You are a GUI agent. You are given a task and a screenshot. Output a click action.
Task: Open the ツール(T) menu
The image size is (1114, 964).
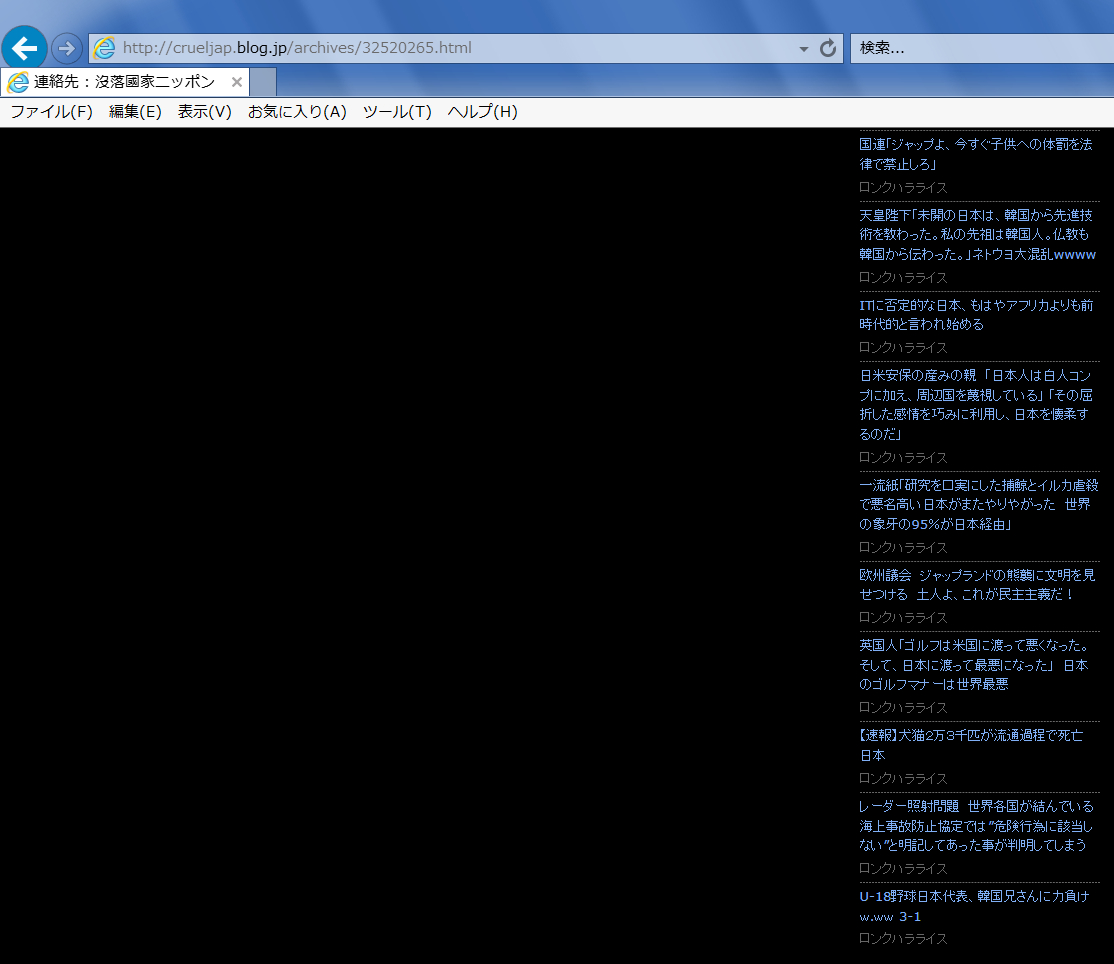(397, 112)
